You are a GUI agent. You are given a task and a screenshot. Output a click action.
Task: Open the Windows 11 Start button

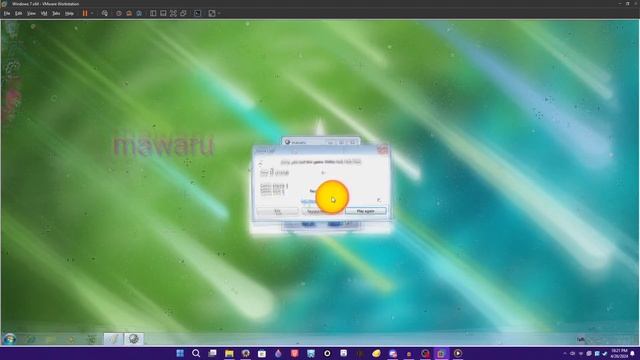pyautogui.click(x=180, y=353)
